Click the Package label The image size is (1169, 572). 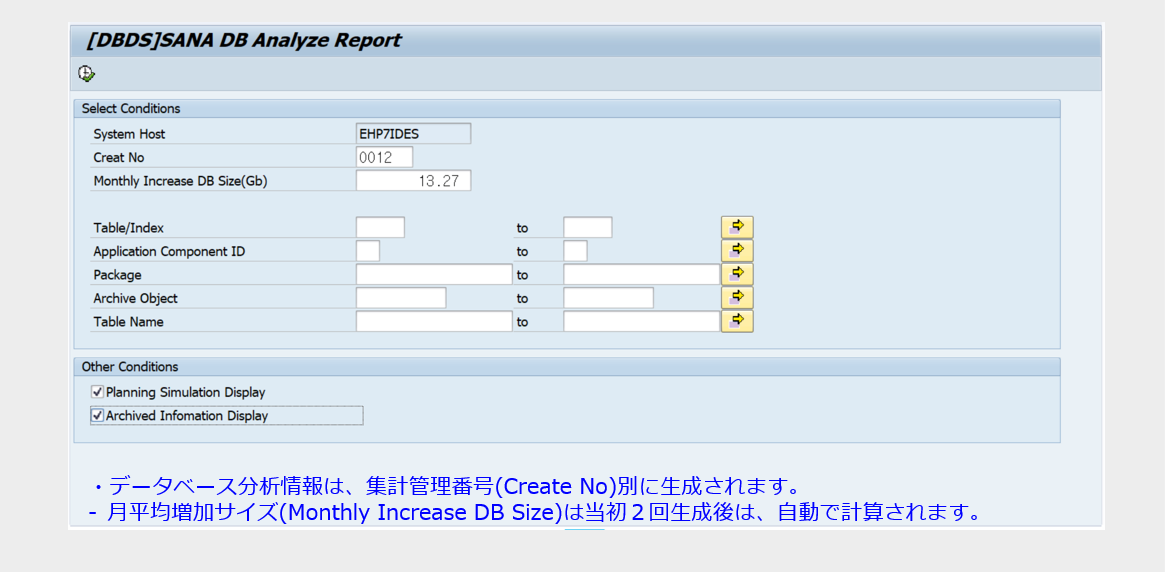click(117, 275)
